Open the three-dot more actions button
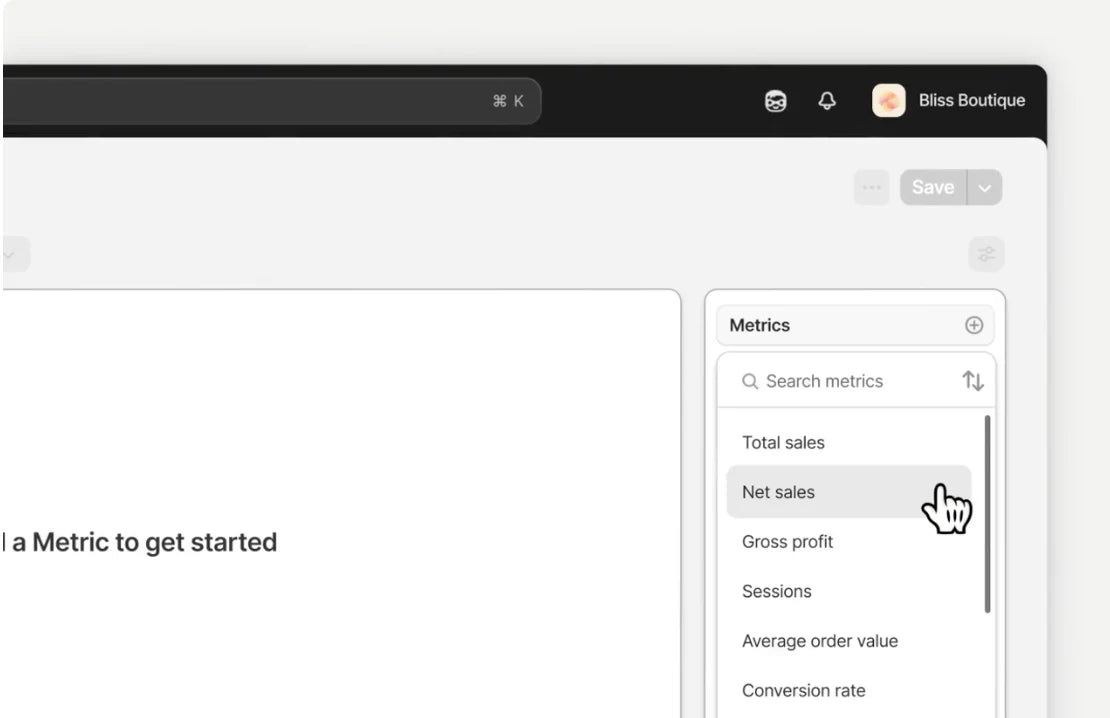Viewport: 1110px width, 718px height. tap(871, 188)
